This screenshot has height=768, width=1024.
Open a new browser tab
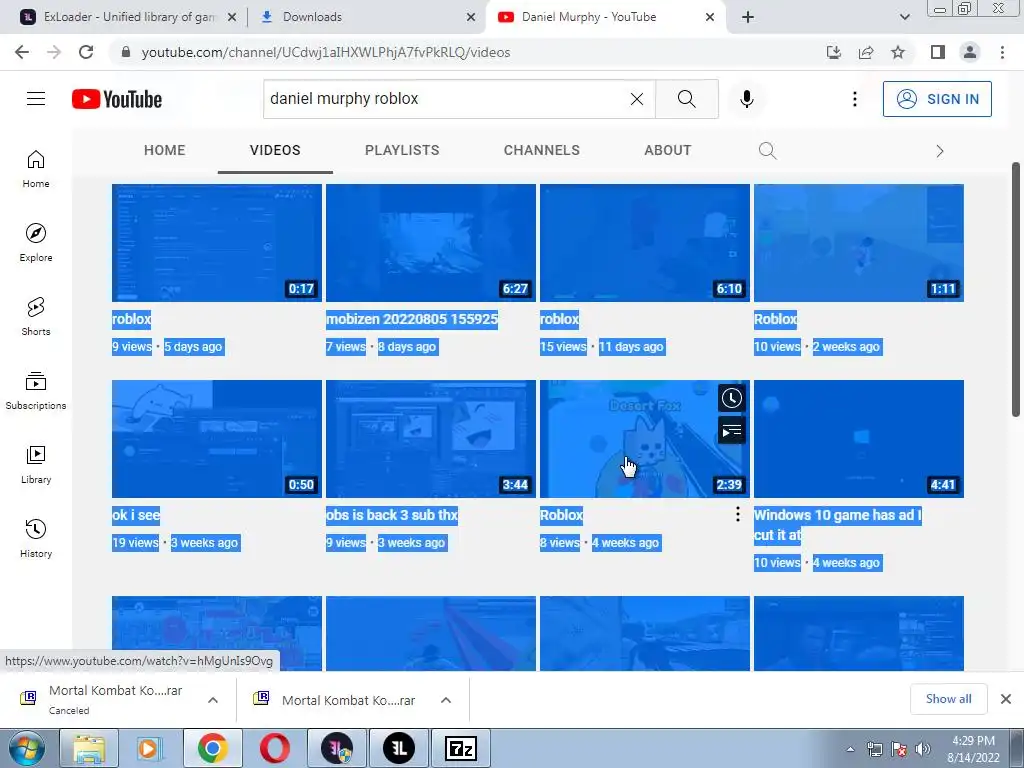(748, 17)
